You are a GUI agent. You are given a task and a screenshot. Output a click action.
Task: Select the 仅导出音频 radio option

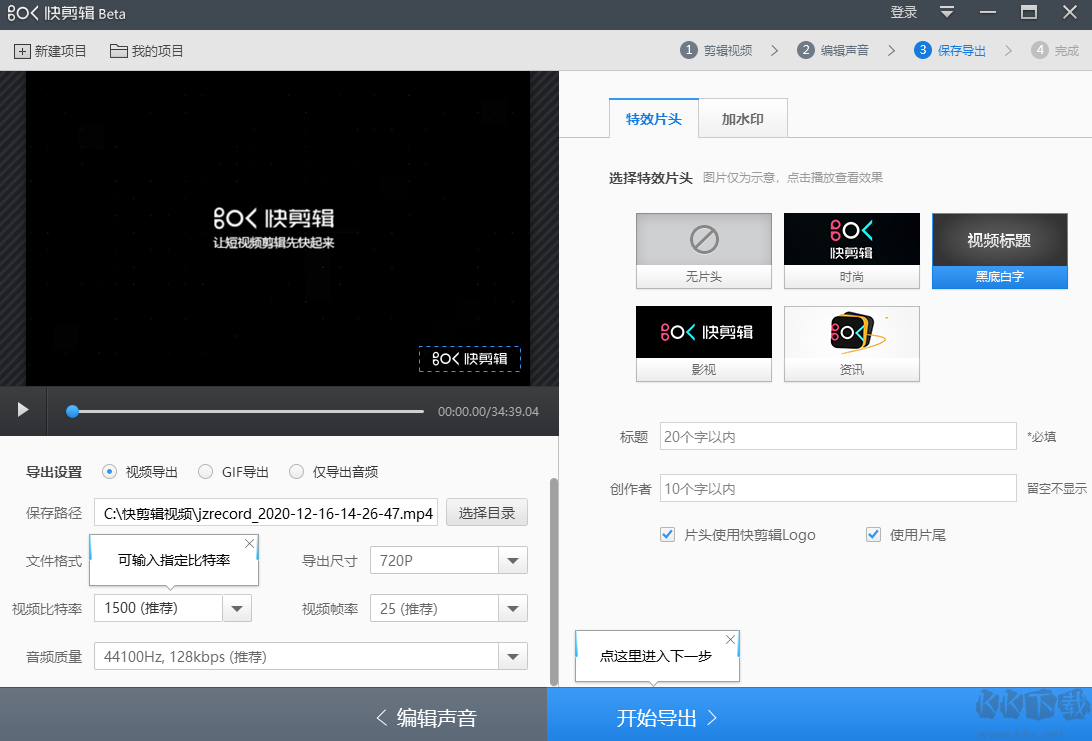pyautogui.click(x=296, y=472)
